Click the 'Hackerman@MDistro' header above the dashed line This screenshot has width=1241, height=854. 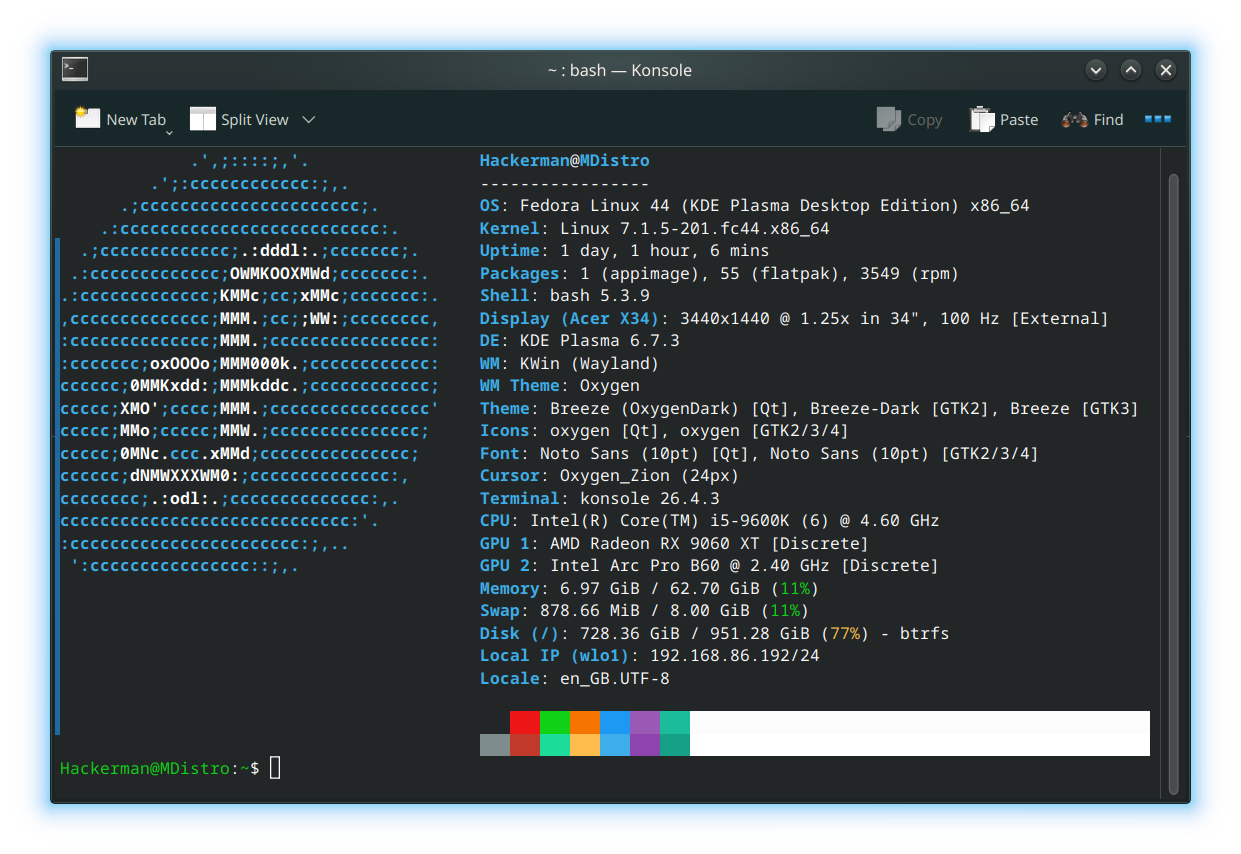coord(565,160)
